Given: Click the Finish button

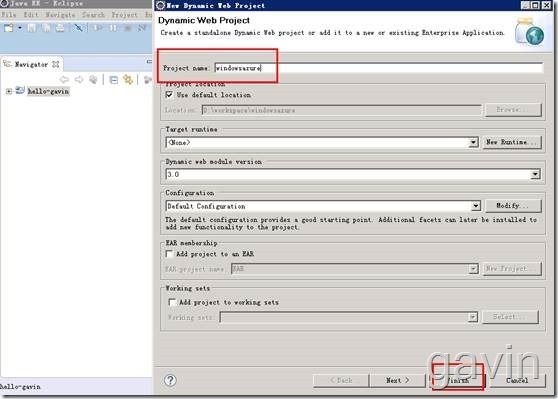Looking at the screenshot, I should 458,380.
